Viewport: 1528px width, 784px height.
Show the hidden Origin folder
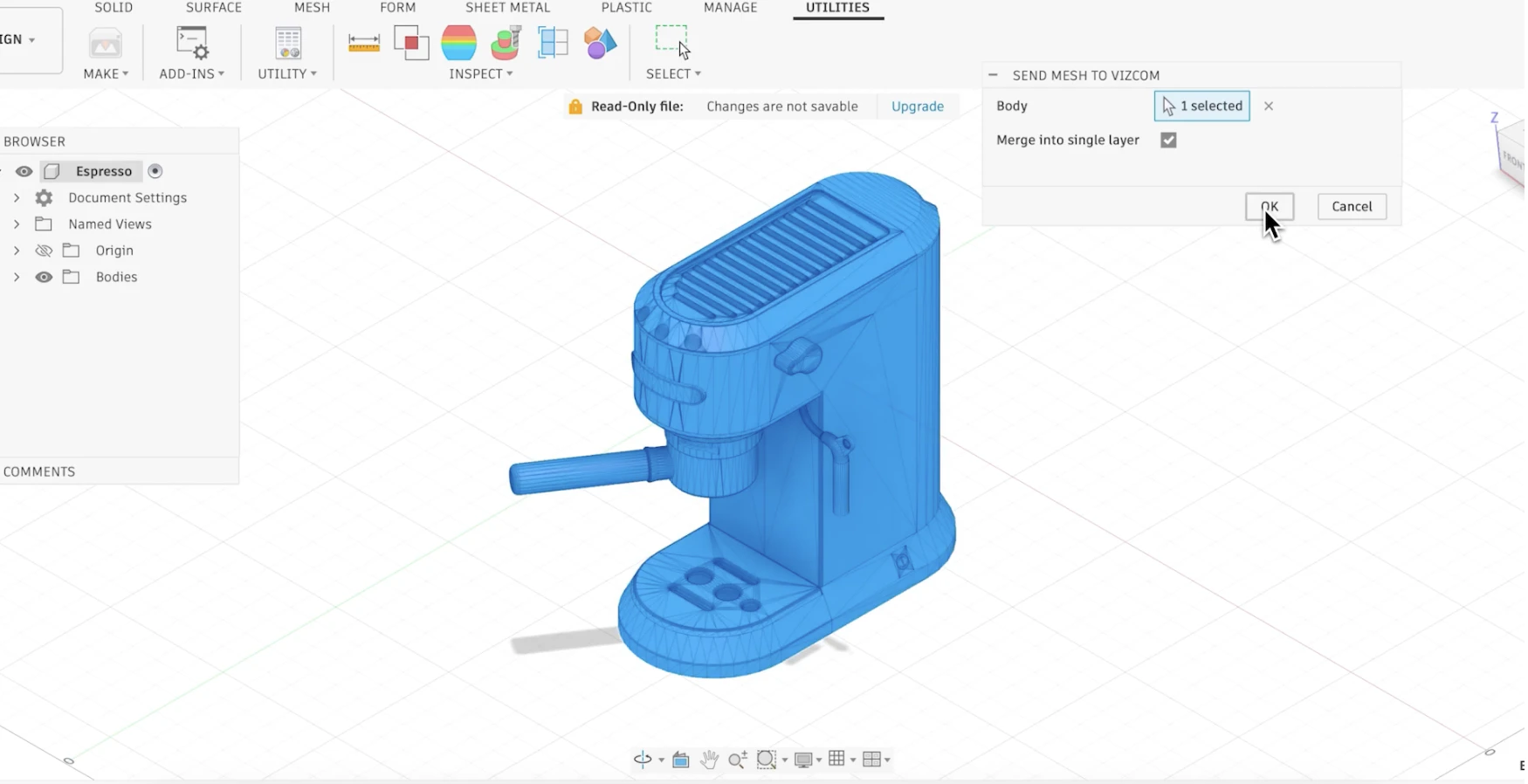tap(44, 251)
